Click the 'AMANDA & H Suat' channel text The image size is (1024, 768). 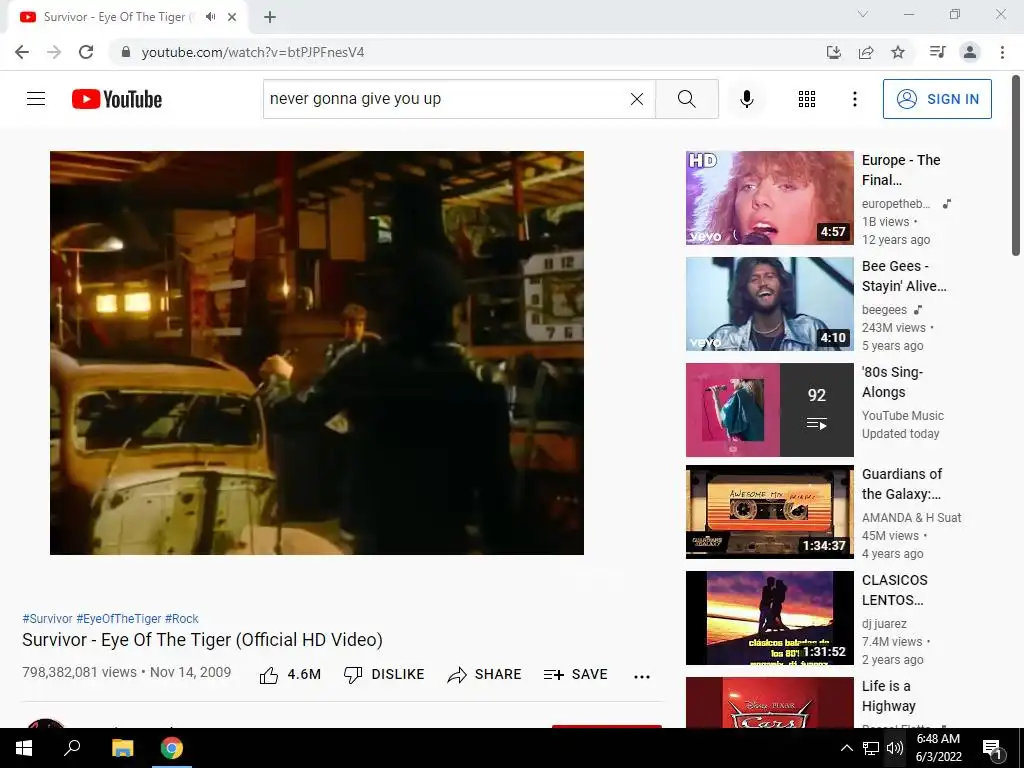pyautogui.click(x=912, y=517)
